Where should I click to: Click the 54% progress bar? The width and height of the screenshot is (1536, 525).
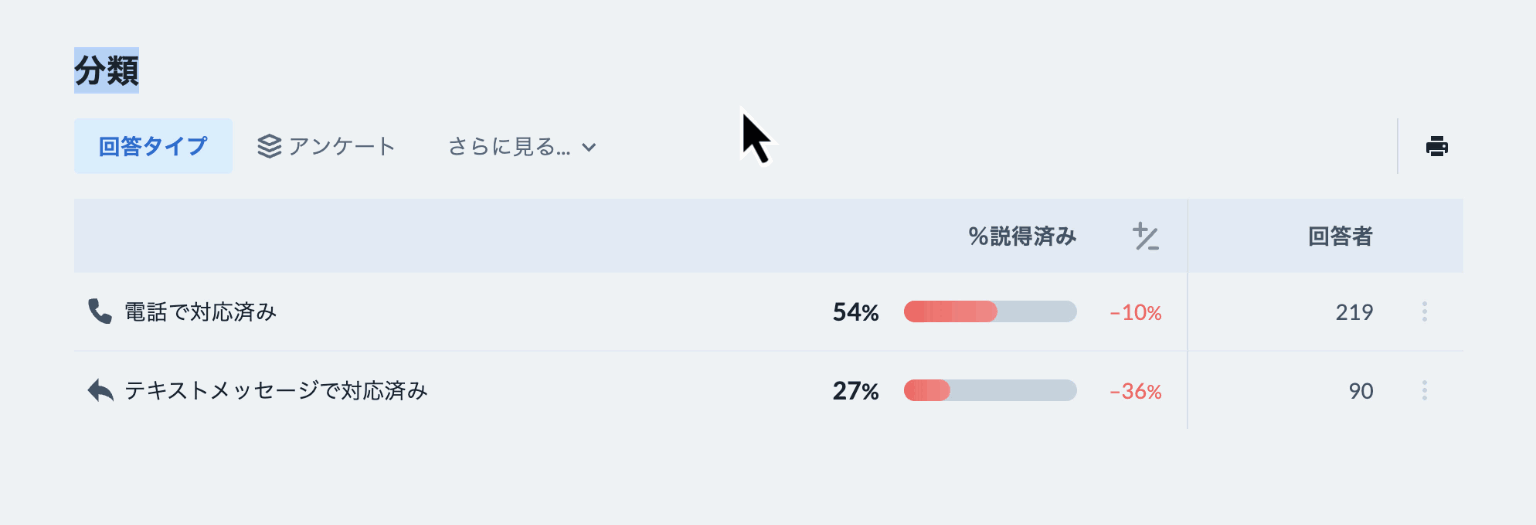point(990,312)
